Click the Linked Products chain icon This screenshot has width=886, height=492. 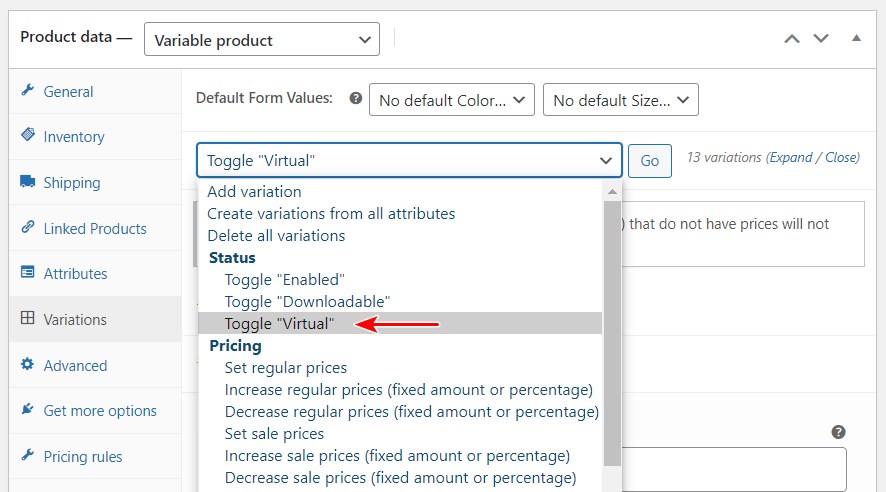coord(27,227)
